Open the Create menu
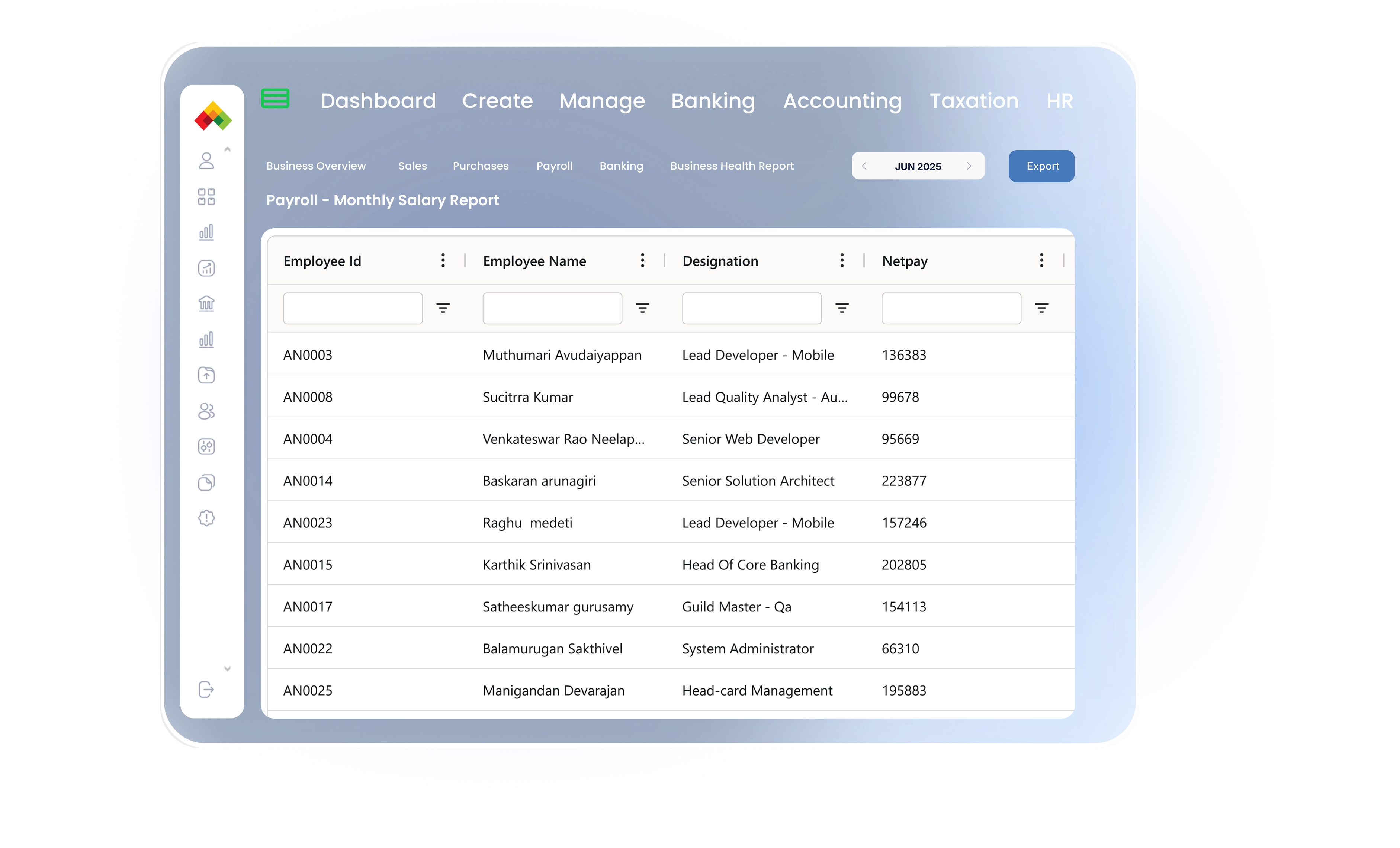Viewport: 1400px width, 848px height. click(498, 100)
